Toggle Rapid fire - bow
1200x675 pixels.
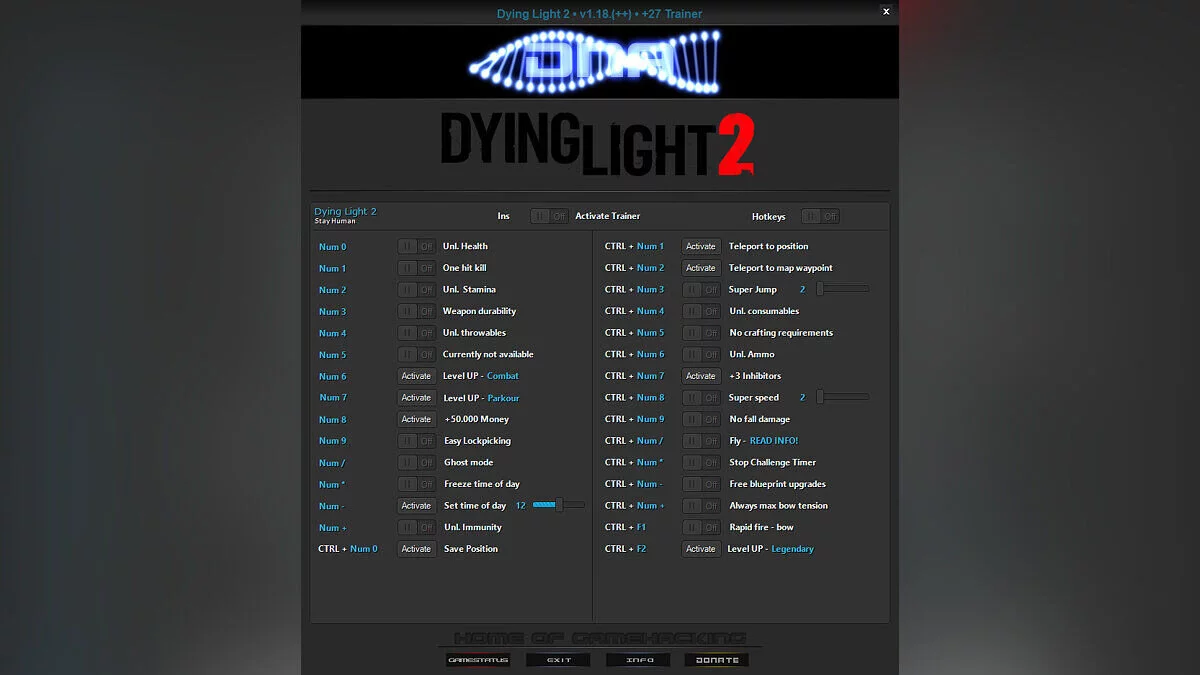pos(701,527)
